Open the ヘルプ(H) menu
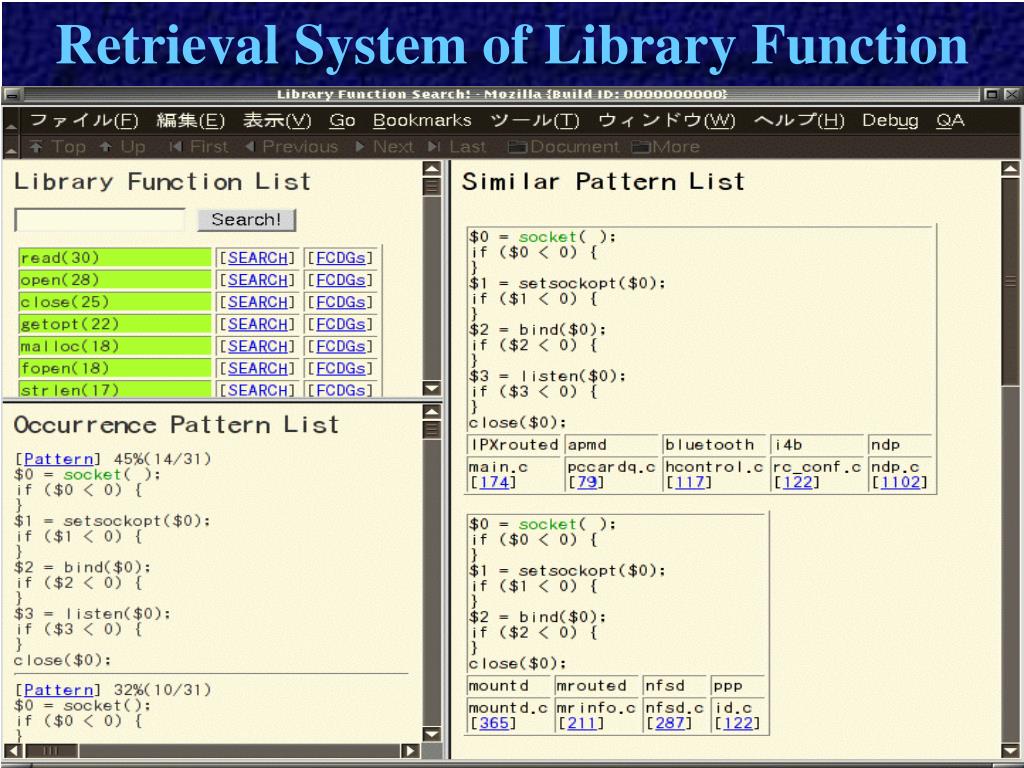Image resolution: width=1024 pixels, height=768 pixels. [799, 121]
